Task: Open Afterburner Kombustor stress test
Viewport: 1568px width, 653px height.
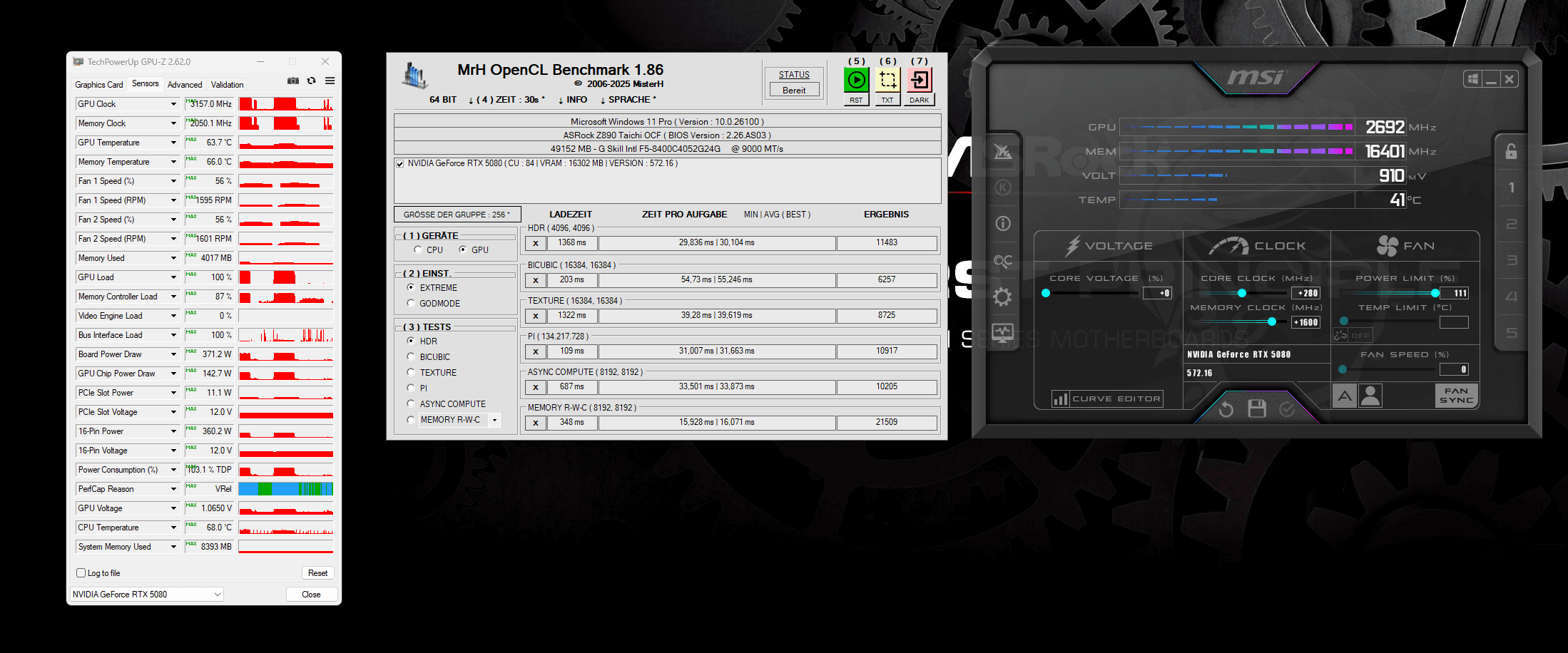Action: click(x=1003, y=188)
